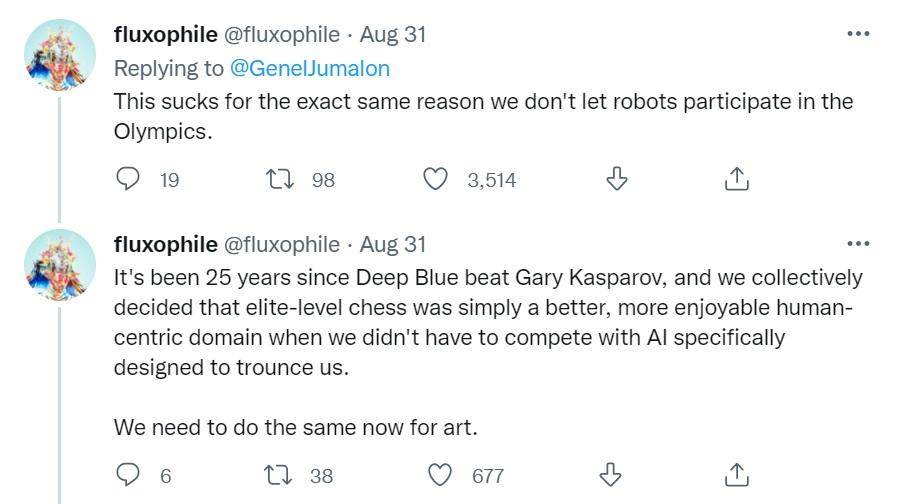Open the @GenelJumalon profile link
Viewport: 897px width, 504px height.
309,69
